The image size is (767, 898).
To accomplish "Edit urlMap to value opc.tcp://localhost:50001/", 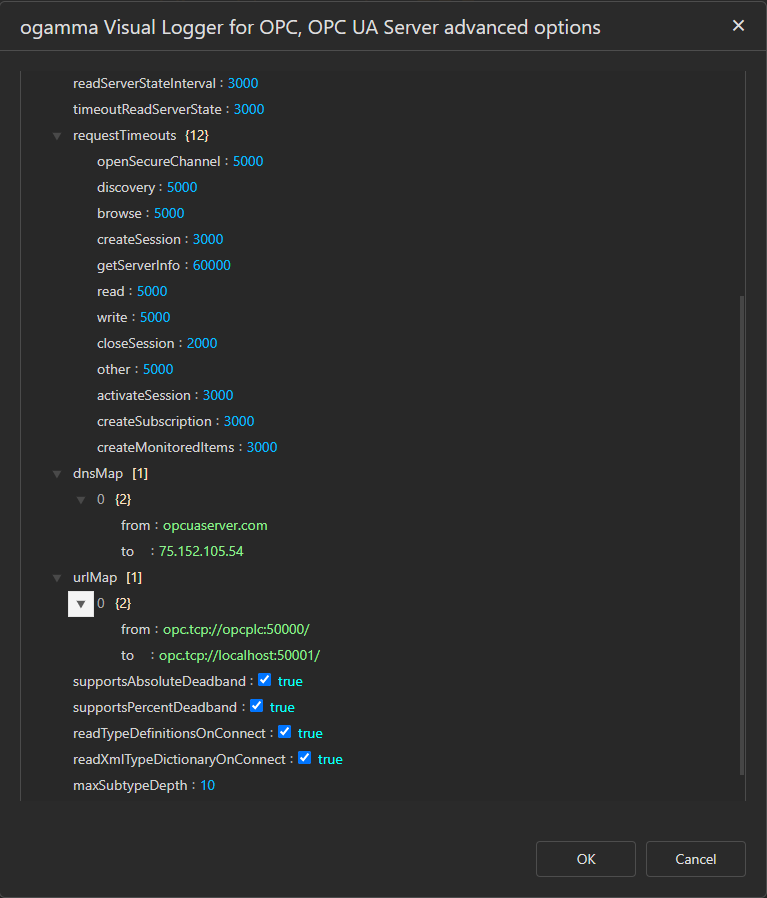I will click(239, 655).
